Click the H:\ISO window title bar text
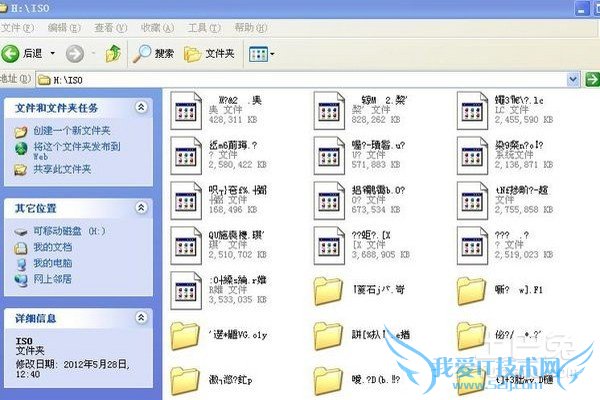Image resolution: width=600 pixels, height=400 pixels. click(30, 8)
